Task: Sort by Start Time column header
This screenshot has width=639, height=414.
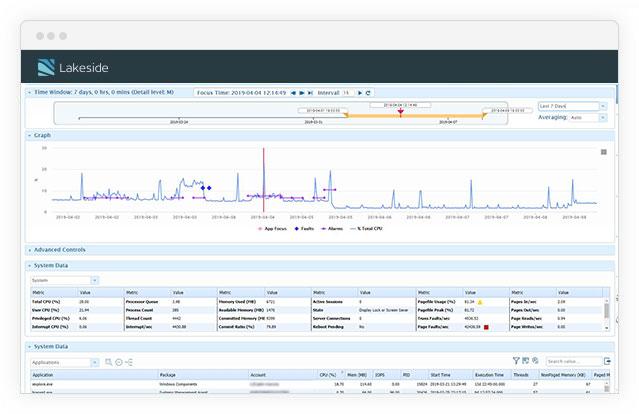Action: point(450,375)
